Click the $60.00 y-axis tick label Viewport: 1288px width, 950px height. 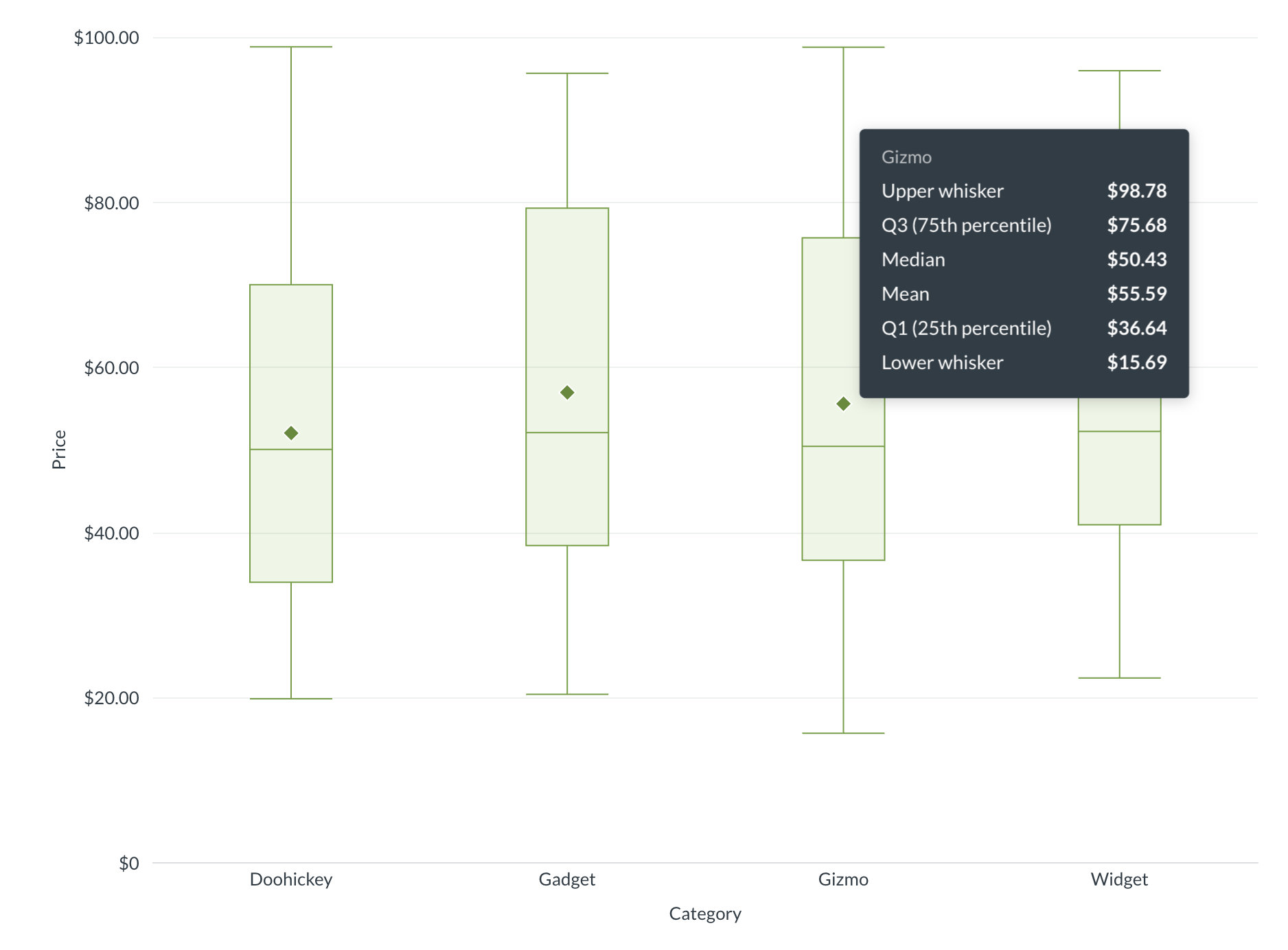111,368
